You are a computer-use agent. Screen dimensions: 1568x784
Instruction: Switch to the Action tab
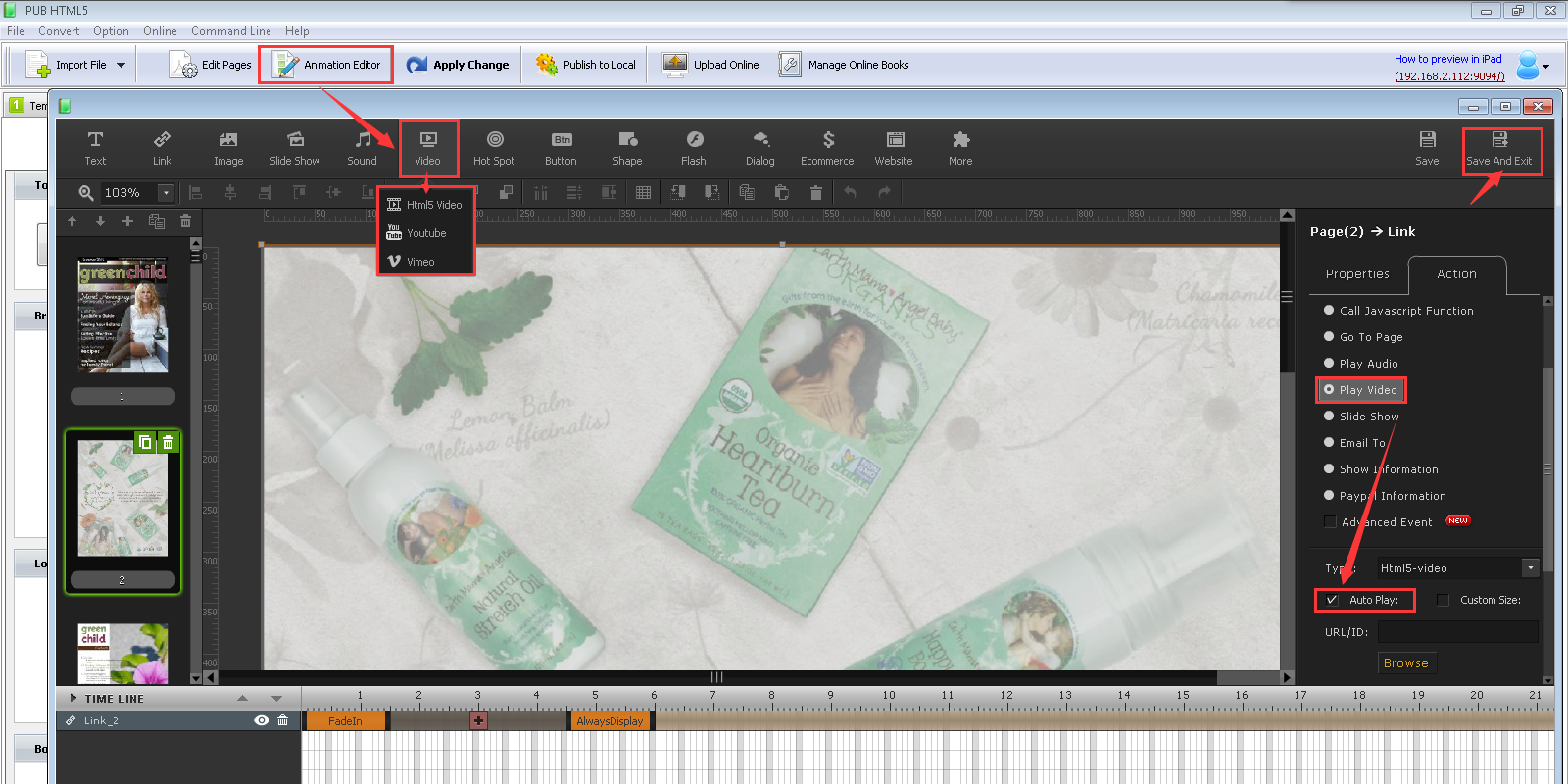(1456, 274)
